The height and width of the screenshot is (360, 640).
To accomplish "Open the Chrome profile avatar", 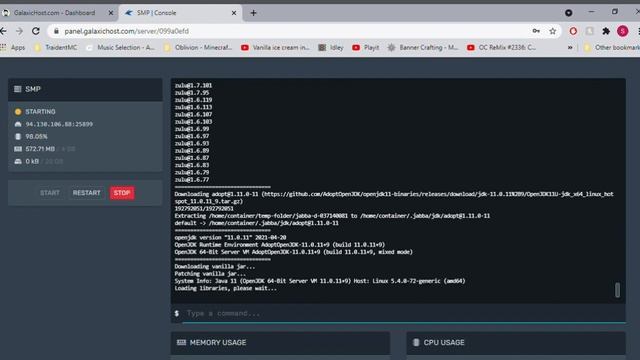I will [x=622, y=31].
